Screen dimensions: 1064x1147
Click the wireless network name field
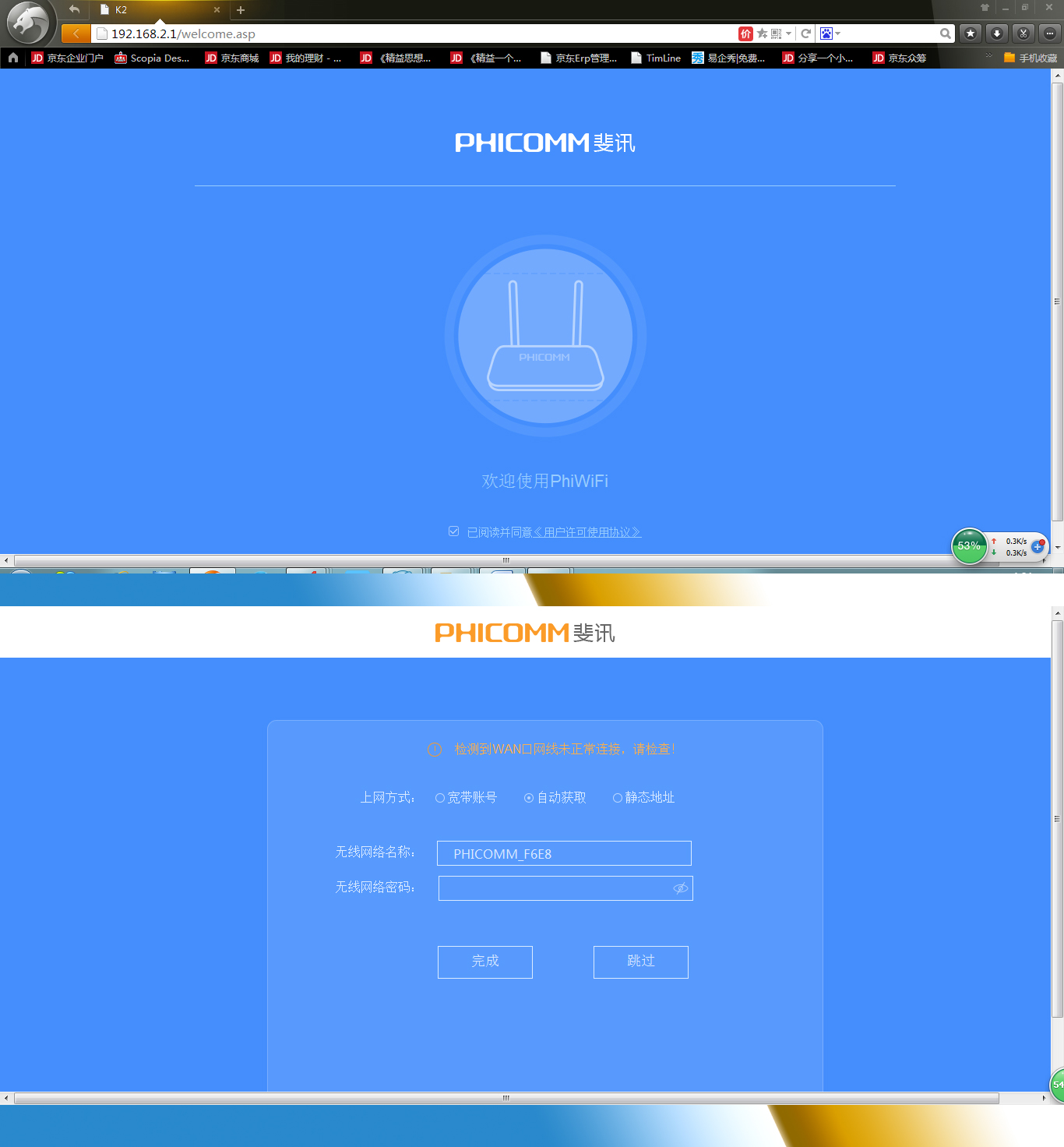click(x=564, y=853)
